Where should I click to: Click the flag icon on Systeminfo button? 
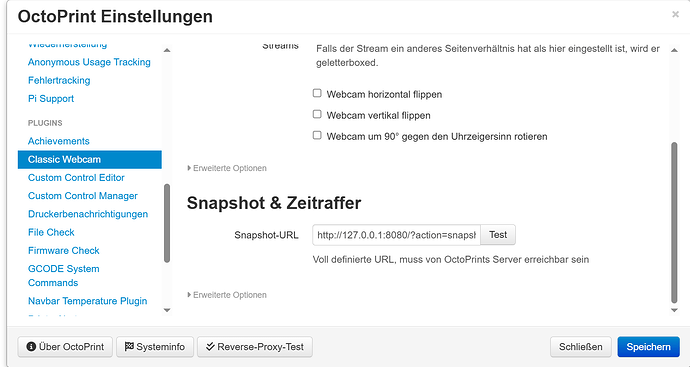tap(129, 347)
